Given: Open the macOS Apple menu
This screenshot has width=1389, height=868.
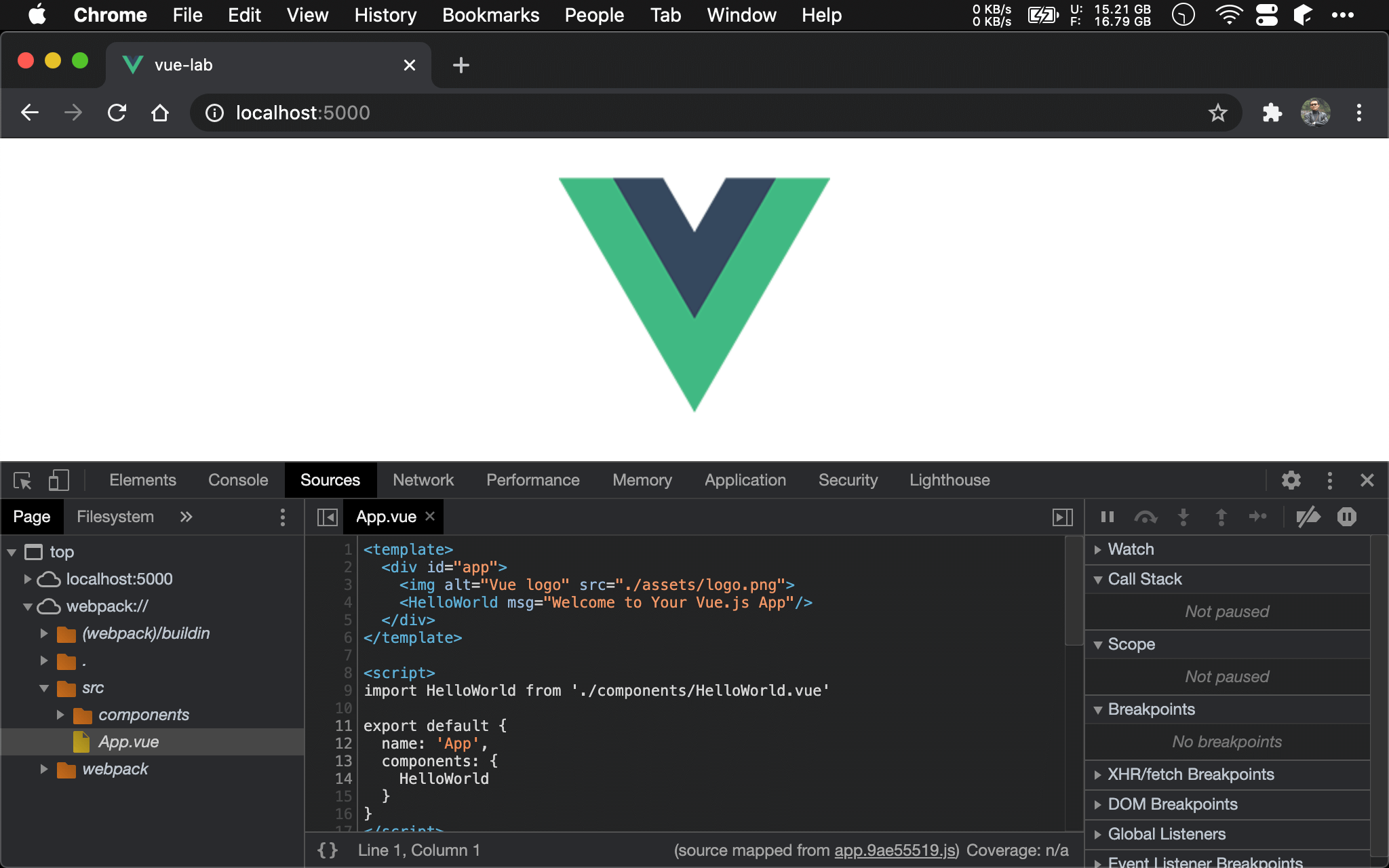Looking at the screenshot, I should point(37,15).
